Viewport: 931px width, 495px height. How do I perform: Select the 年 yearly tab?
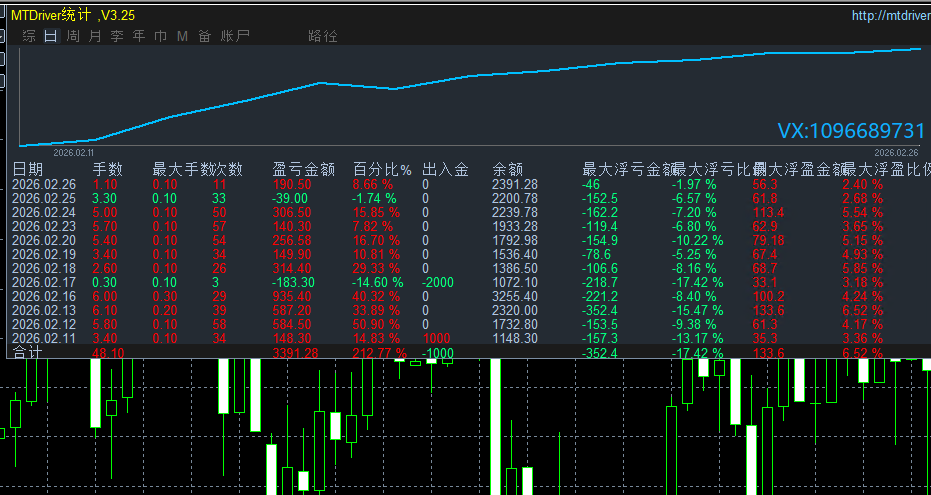tap(139, 36)
